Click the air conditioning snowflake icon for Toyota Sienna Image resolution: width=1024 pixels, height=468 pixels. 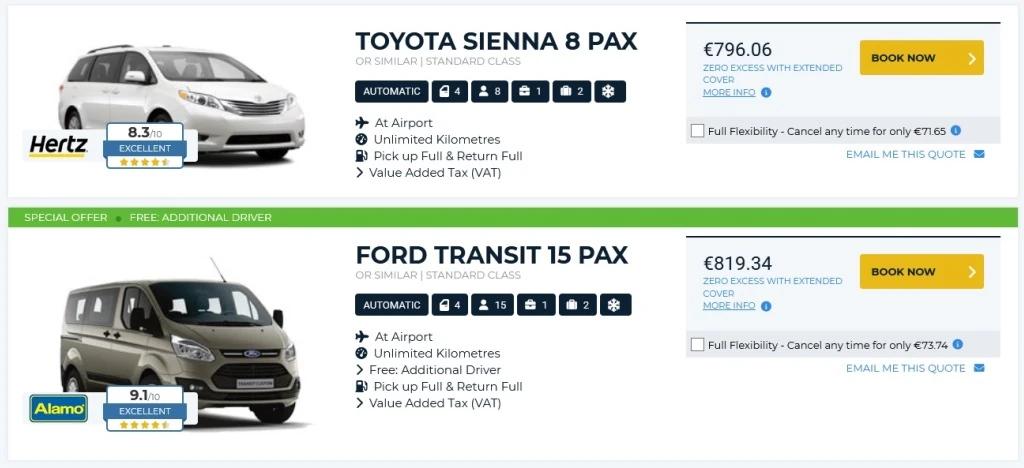click(610, 92)
